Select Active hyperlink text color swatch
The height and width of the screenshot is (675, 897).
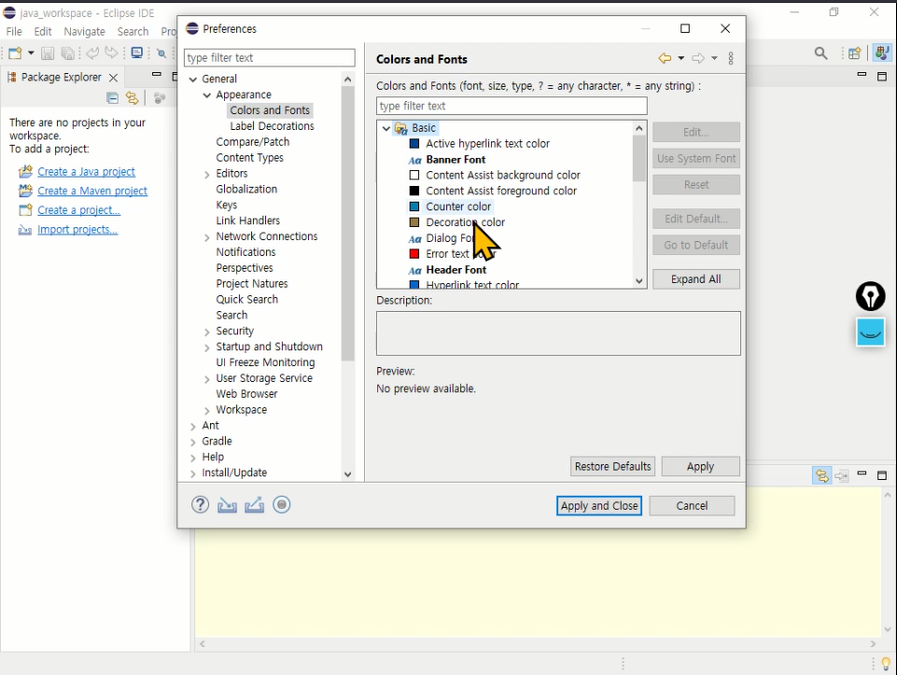pyautogui.click(x=414, y=144)
